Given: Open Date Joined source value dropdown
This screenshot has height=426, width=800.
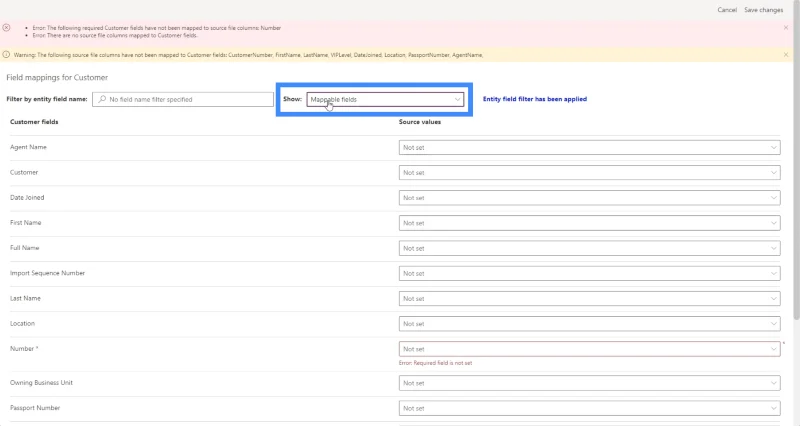Looking at the screenshot, I should coord(589,198).
